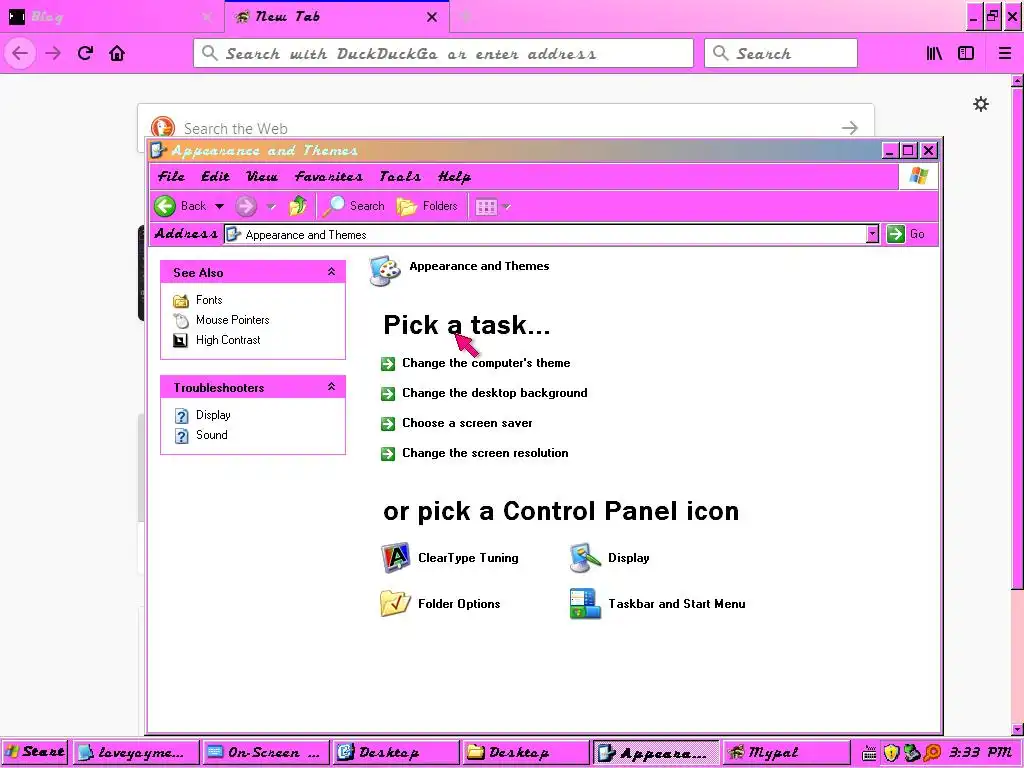The height and width of the screenshot is (768, 1024).
Task: Open the Sound troubleshooter
Action: tap(201, 435)
